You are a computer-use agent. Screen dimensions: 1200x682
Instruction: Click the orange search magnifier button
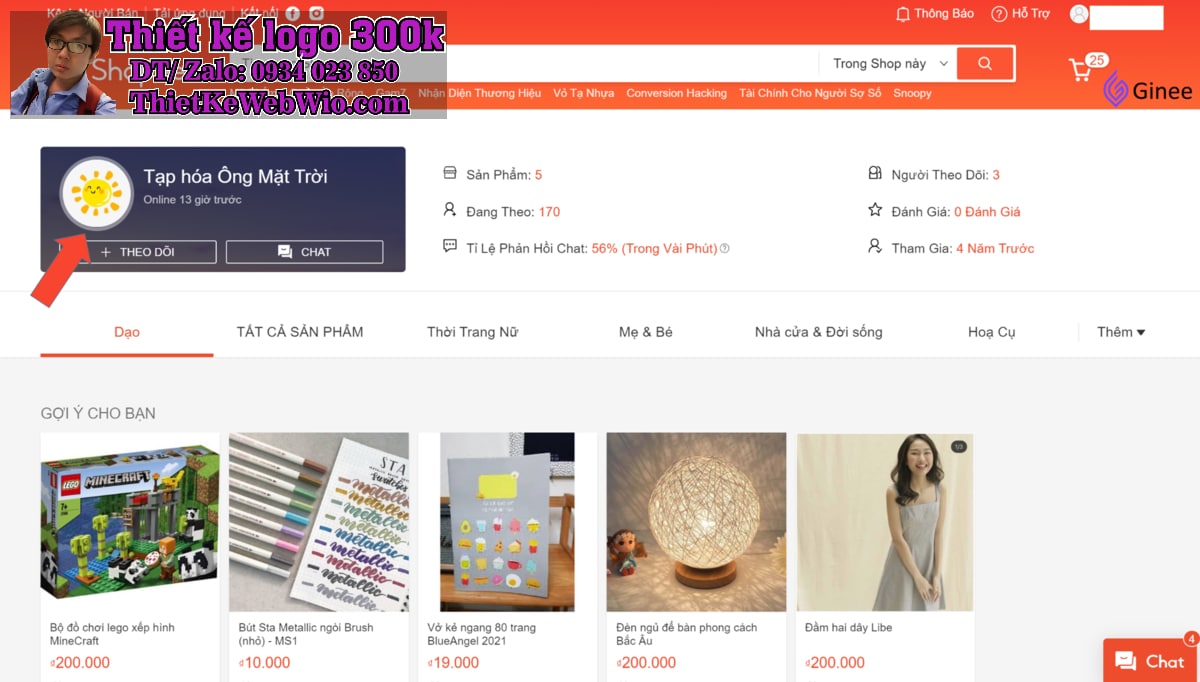tap(985, 63)
